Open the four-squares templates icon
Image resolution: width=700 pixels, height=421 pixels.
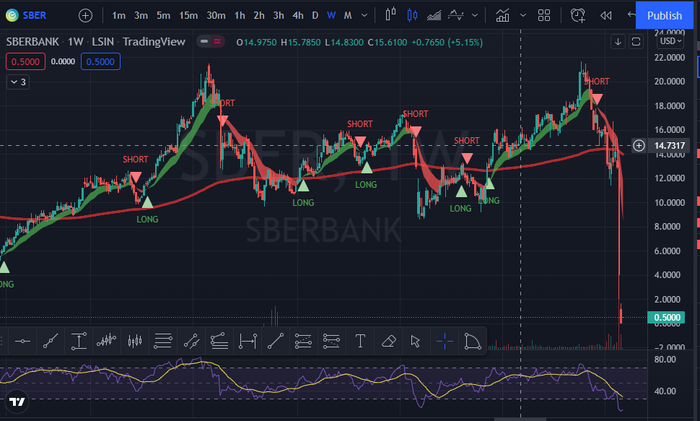pos(544,16)
